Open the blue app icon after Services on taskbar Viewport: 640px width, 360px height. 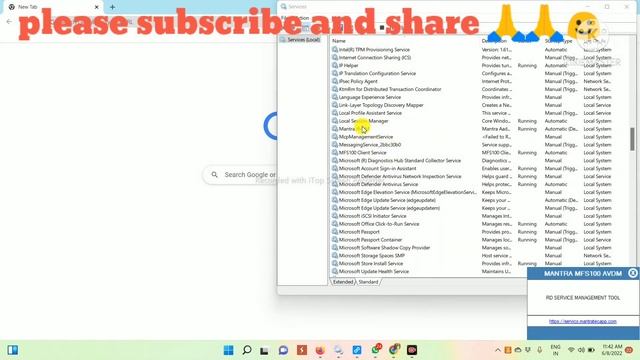point(357,350)
